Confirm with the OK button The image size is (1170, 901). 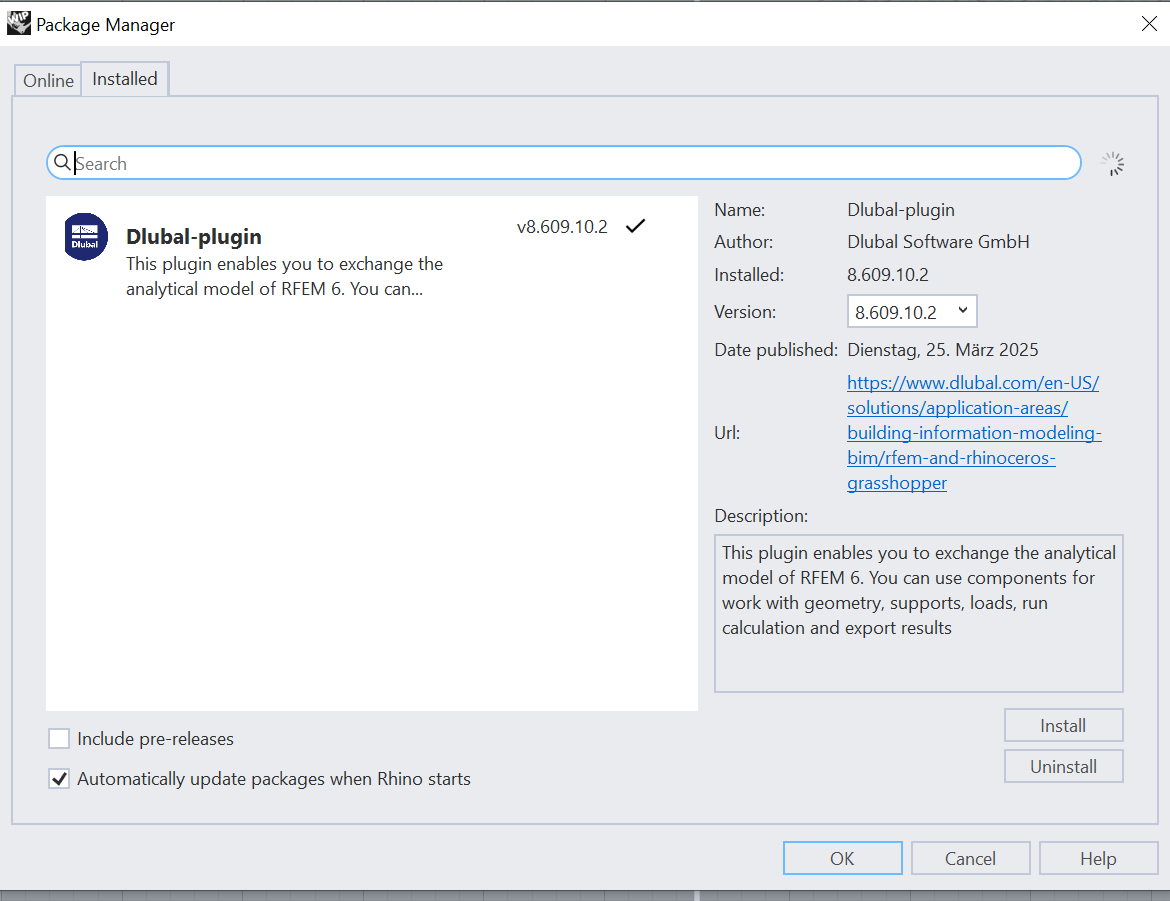click(842, 858)
